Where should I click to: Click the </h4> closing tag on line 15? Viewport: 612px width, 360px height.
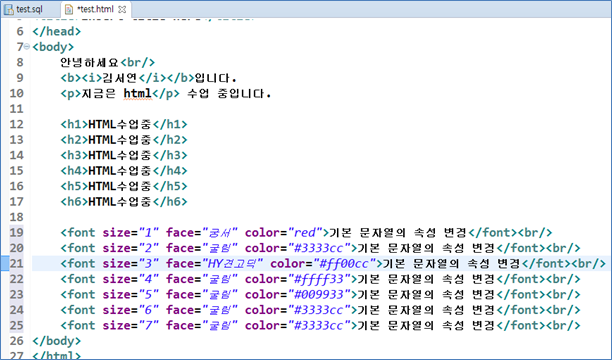pyautogui.click(x=170, y=171)
